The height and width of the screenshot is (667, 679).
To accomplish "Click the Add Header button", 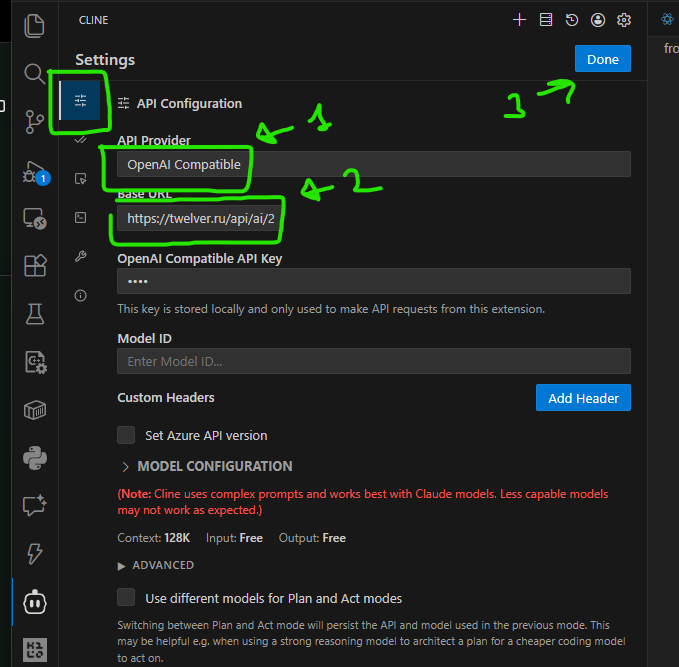I will pos(583,398).
